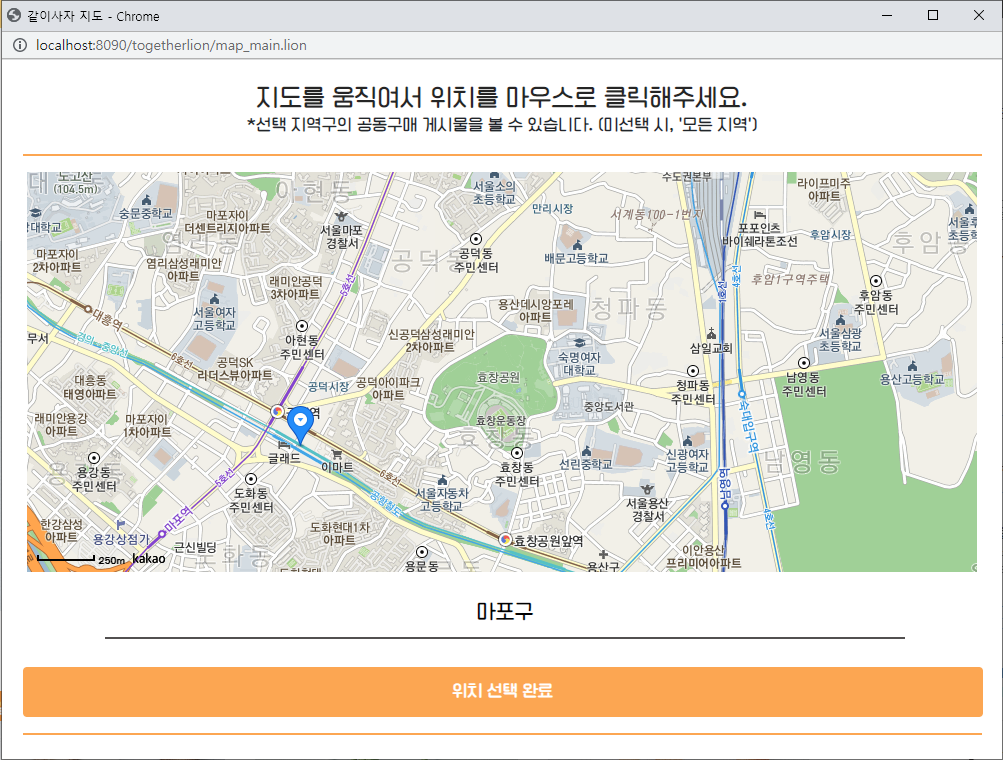Viewport: 1003px width, 760px height.
Task: Click the 글래드 hotel bed icon
Action: (x=284, y=444)
